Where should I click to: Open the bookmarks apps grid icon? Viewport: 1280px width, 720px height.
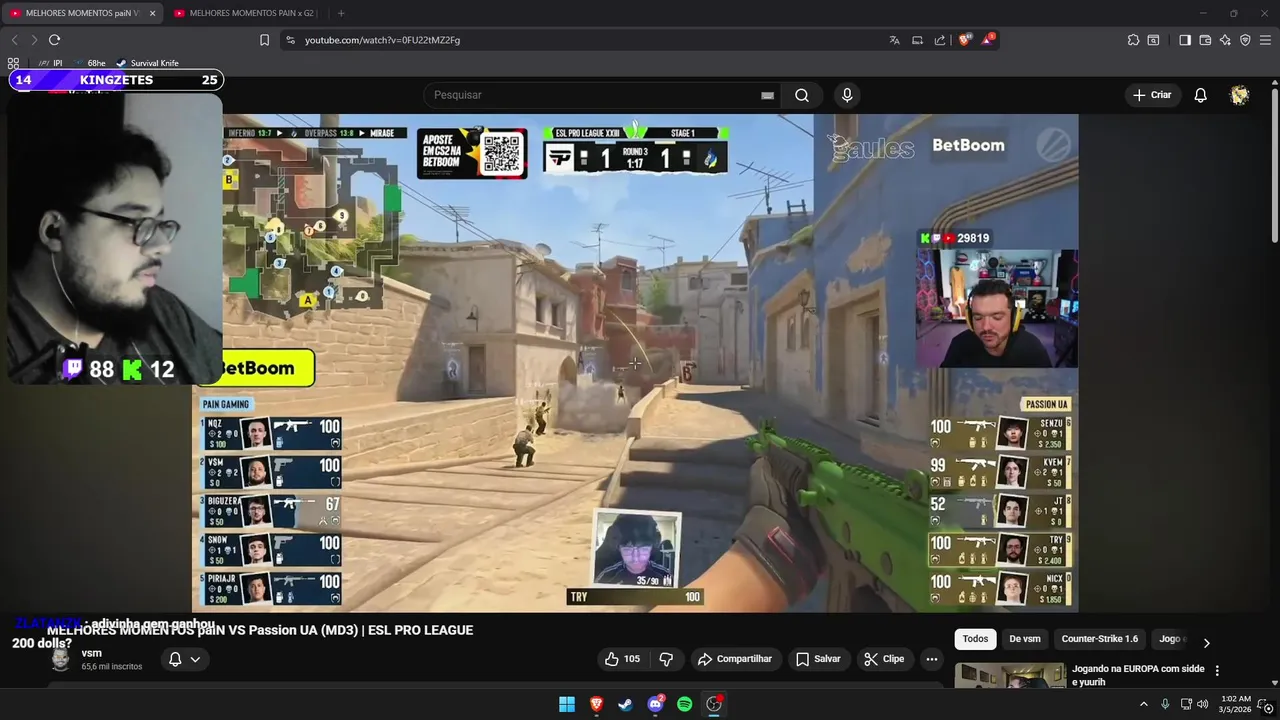pyautogui.click(x=13, y=63)
